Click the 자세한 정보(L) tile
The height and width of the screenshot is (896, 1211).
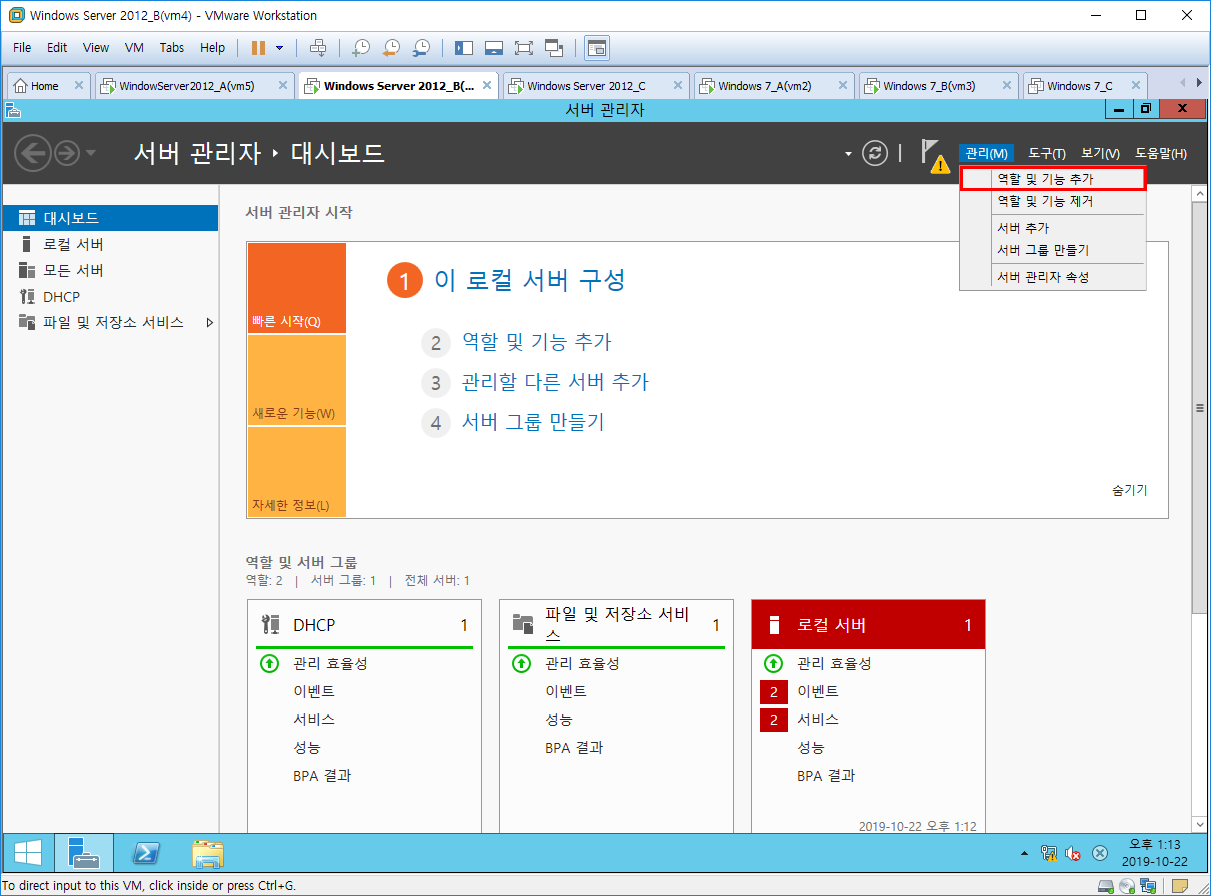coord(296,472)
